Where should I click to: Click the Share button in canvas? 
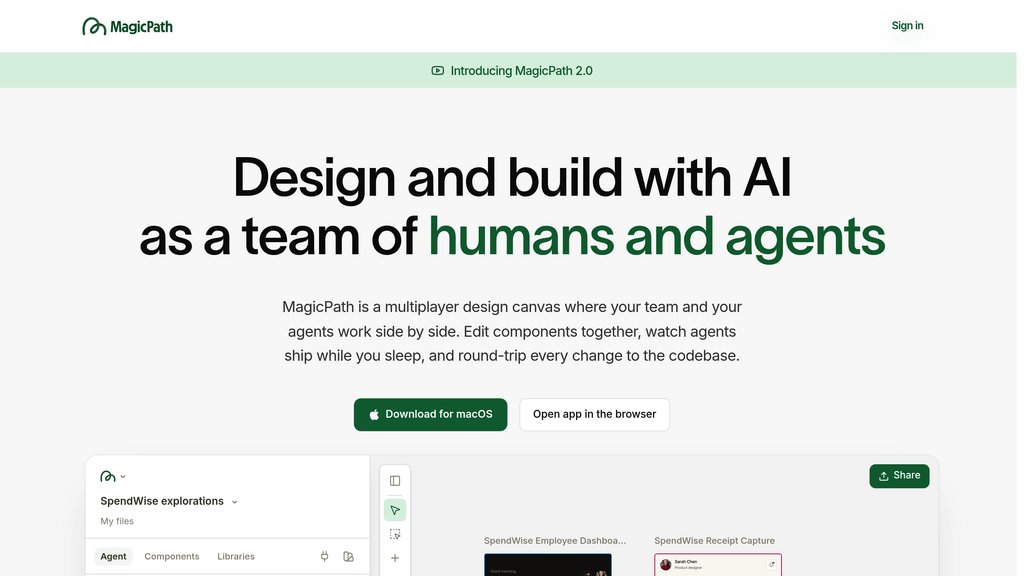click(899, 475)
